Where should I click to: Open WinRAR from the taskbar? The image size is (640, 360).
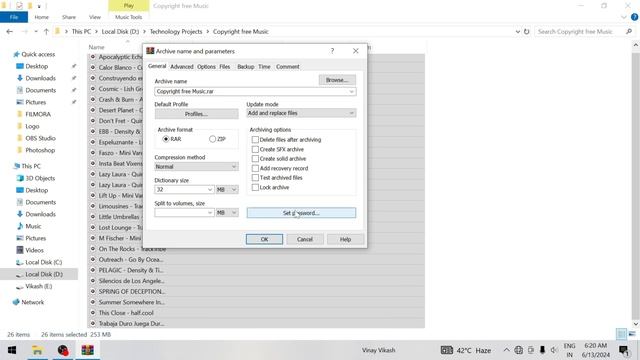(87, 350)
